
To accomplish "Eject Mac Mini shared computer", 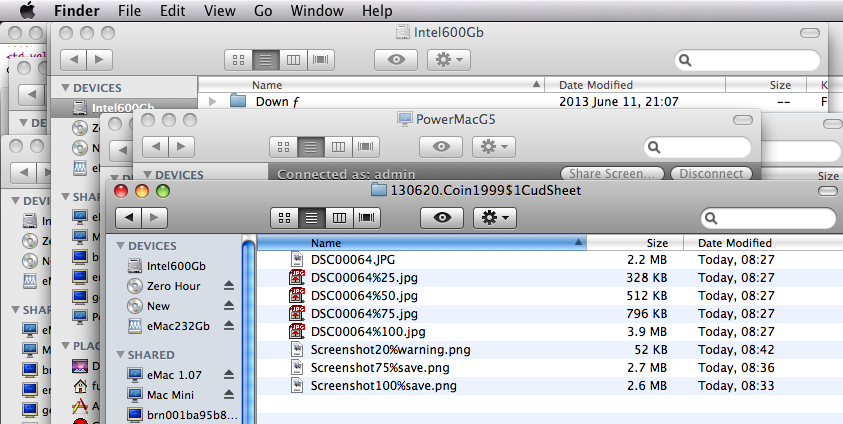I will click(x=229, y=394).
